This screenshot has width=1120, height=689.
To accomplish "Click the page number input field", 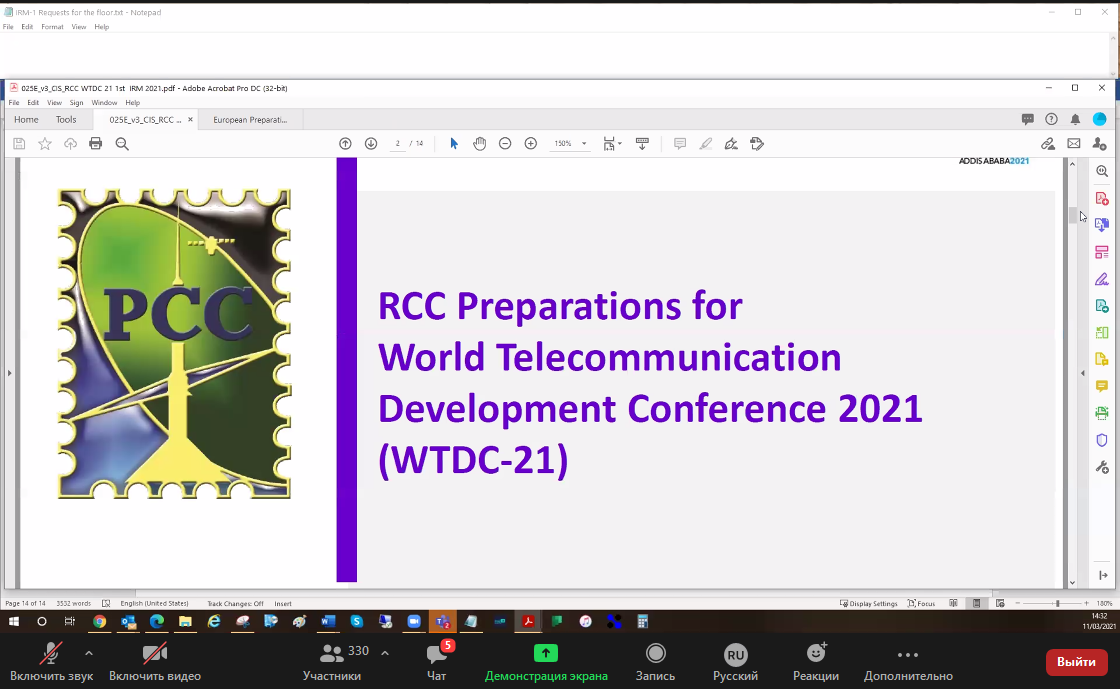I will pos(398,144).
